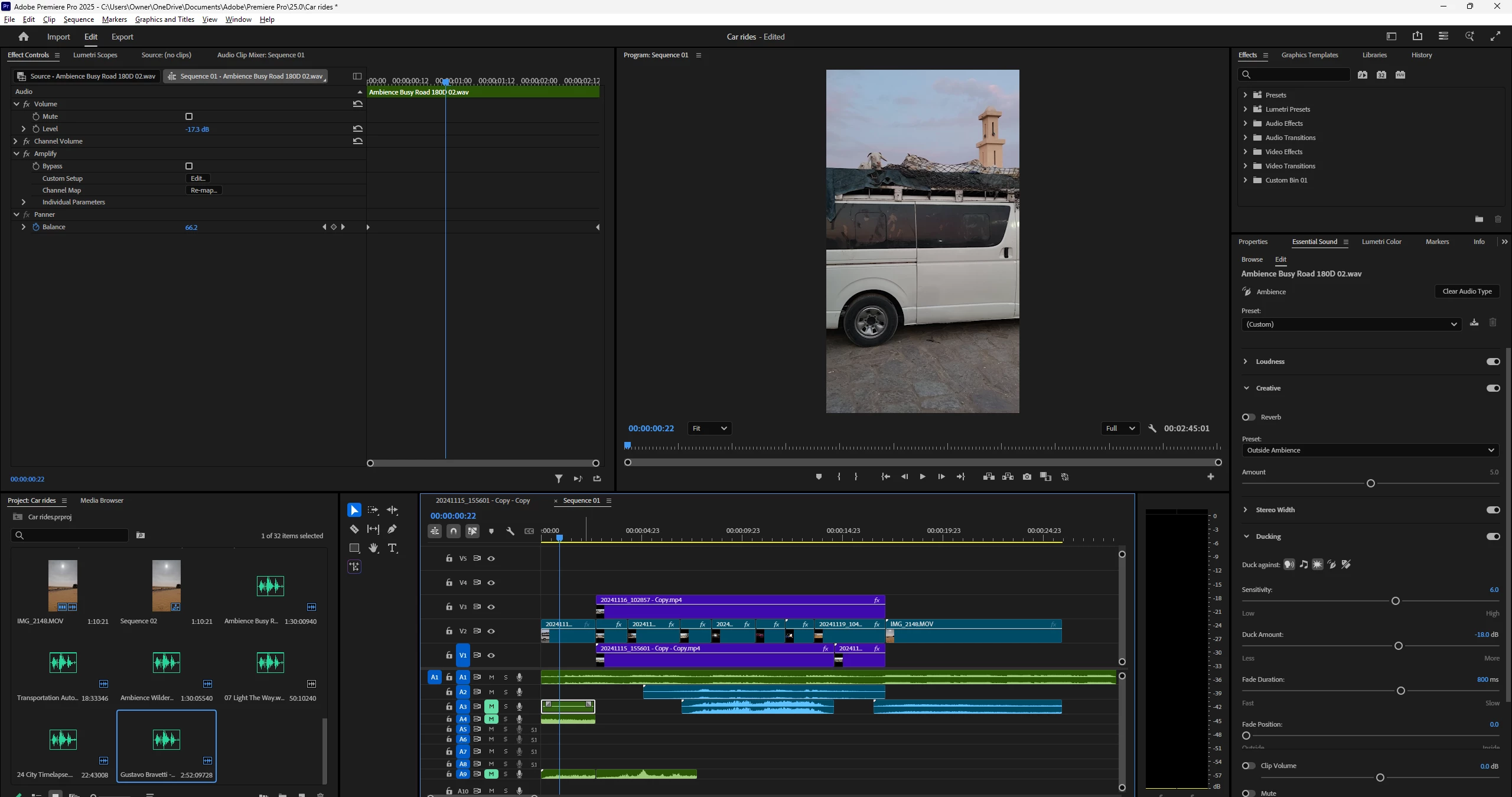
Task: Expand the Audio Effects folder
Action: (1245, 123)
